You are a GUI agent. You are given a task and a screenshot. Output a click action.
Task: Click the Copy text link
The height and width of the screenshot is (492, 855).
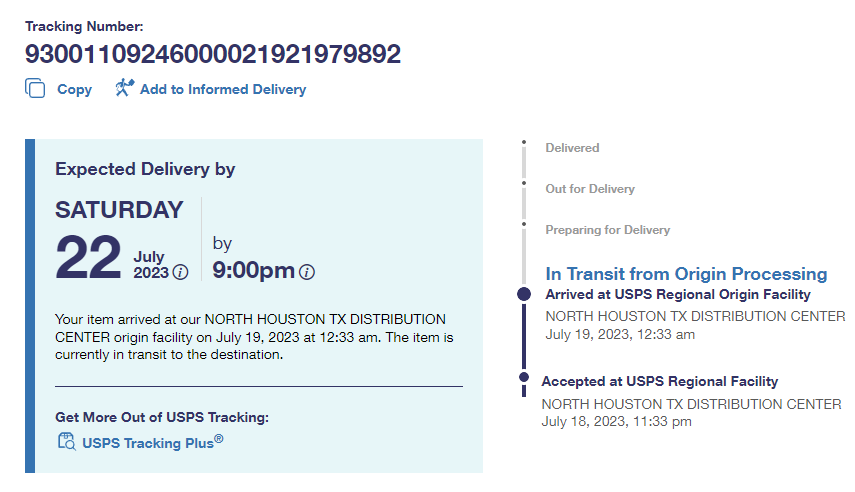tap(74, 89)
